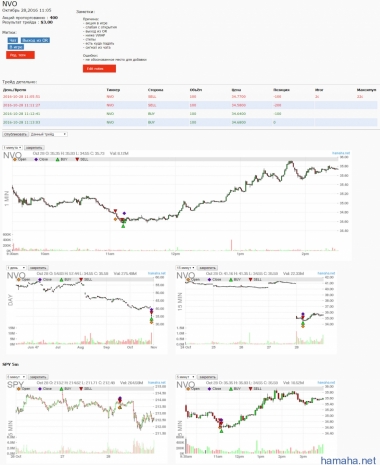Open the hamaha.net link on the NVO 5 MIN chart

[326, 382]
